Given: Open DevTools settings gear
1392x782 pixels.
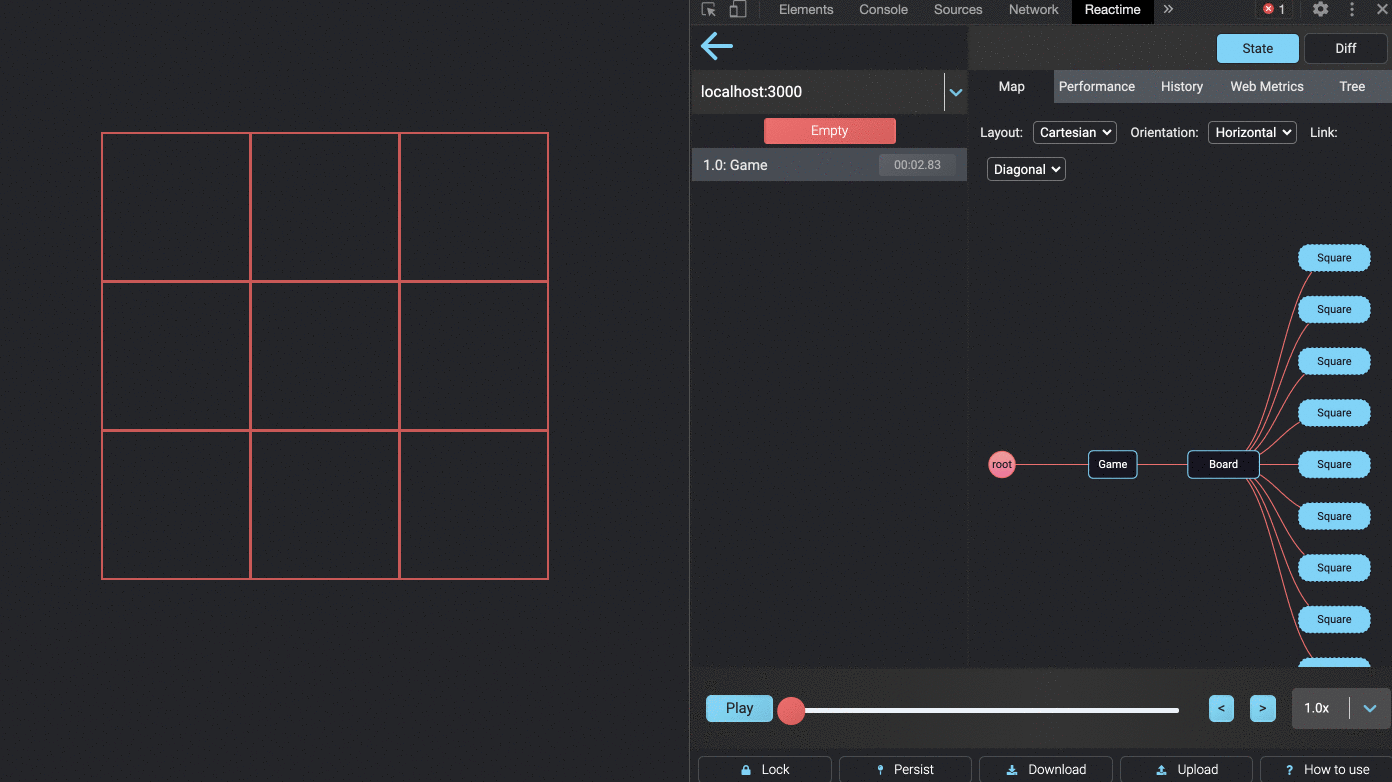Looking at the screenshot, I should 1320,10.
